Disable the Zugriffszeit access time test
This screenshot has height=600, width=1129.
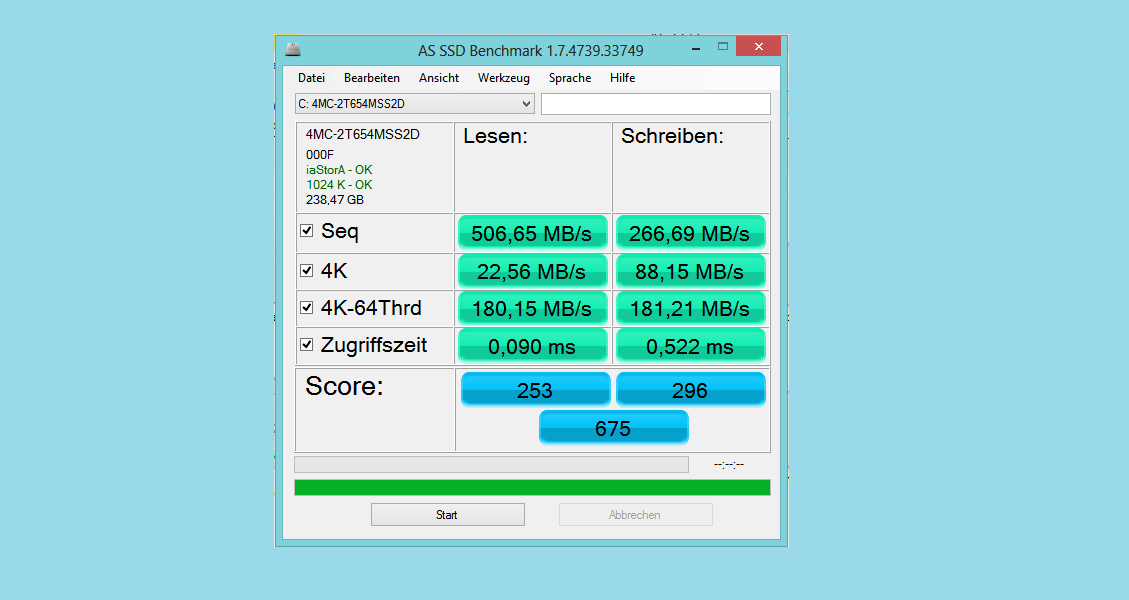(x=307, y=344)
